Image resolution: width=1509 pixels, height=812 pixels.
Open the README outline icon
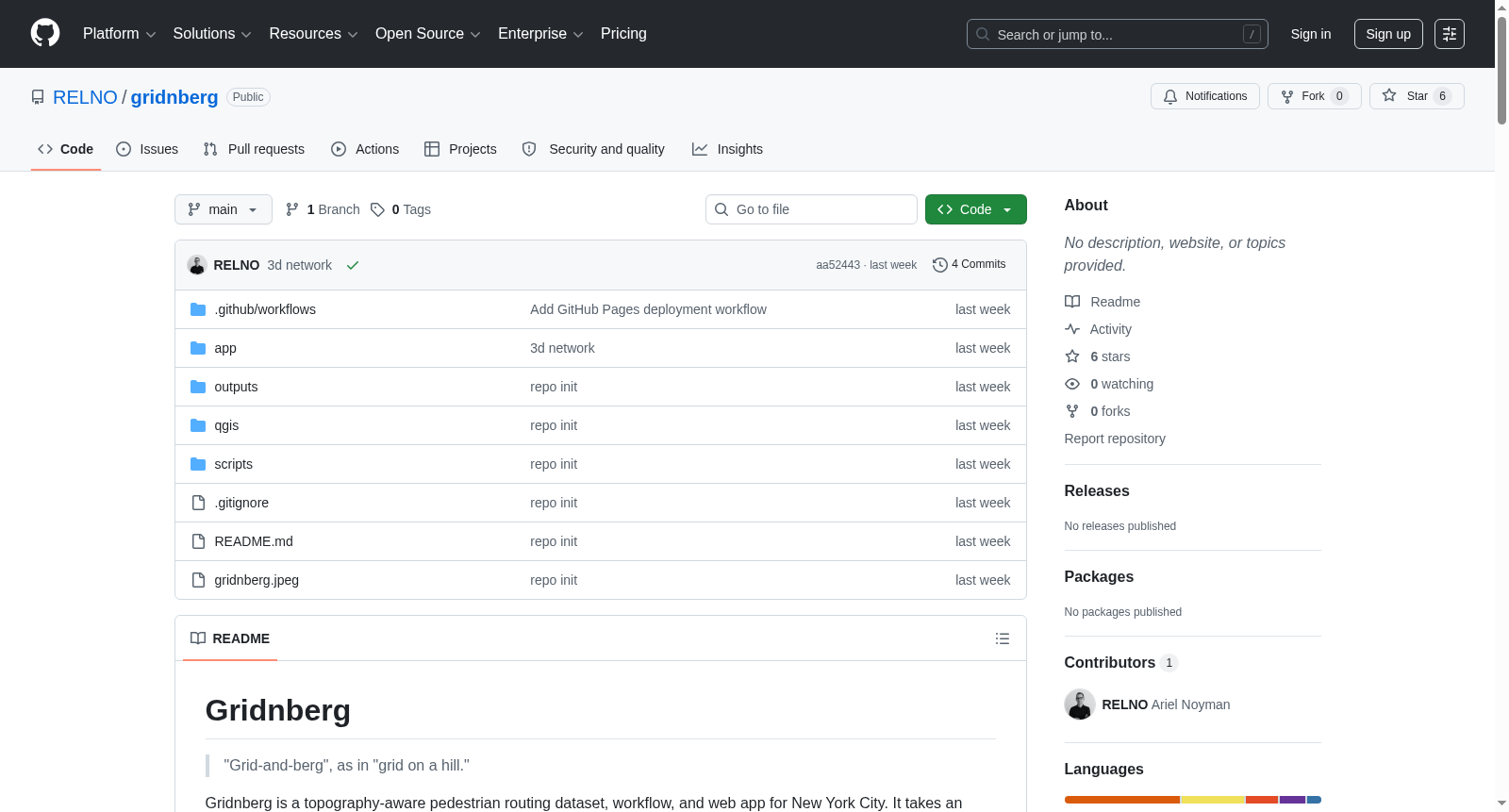(x=1003, y=638)
